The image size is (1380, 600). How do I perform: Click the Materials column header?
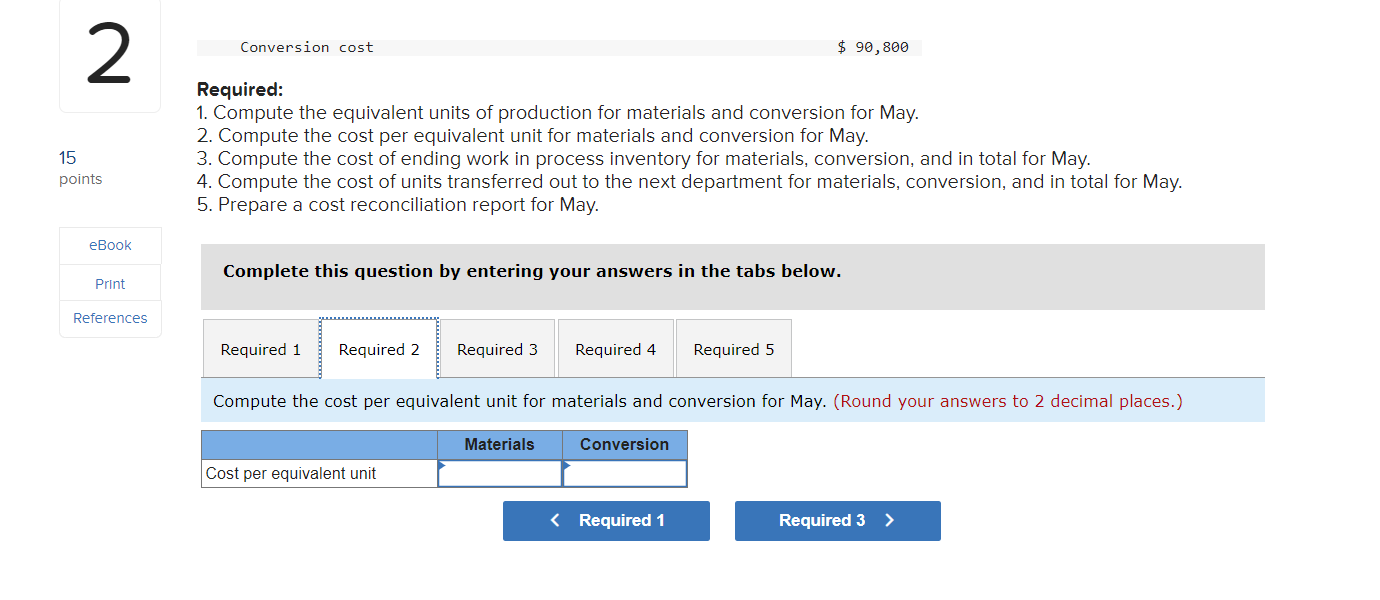500,445
